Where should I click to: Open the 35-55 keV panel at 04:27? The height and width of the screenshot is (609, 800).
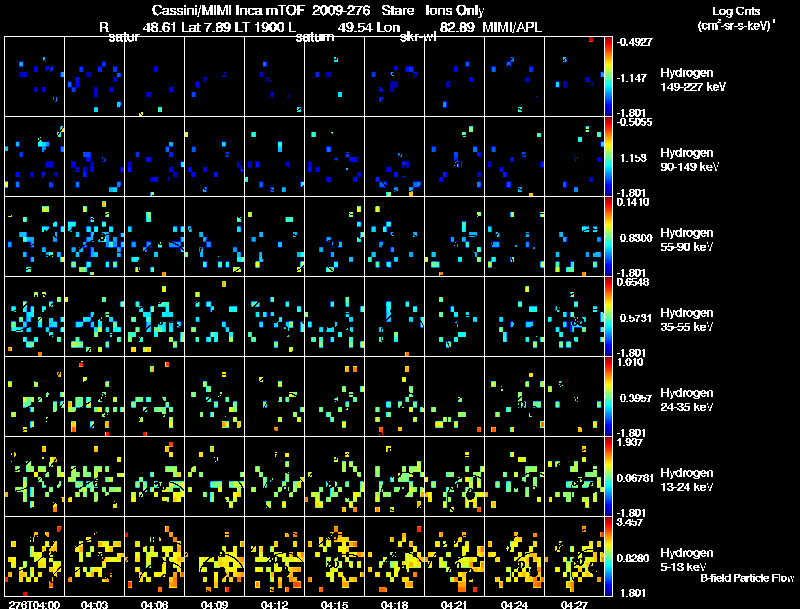(x=574, y=317)
